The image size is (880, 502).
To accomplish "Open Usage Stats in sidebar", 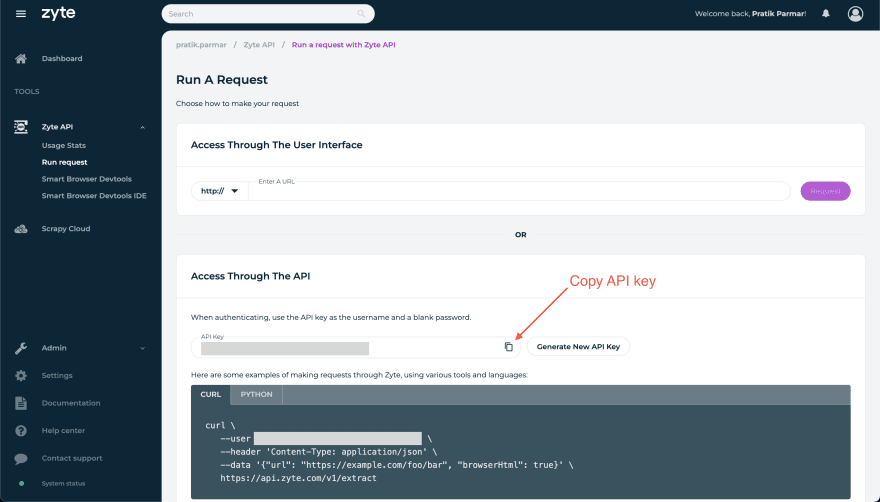I will [x=63, y=145].
